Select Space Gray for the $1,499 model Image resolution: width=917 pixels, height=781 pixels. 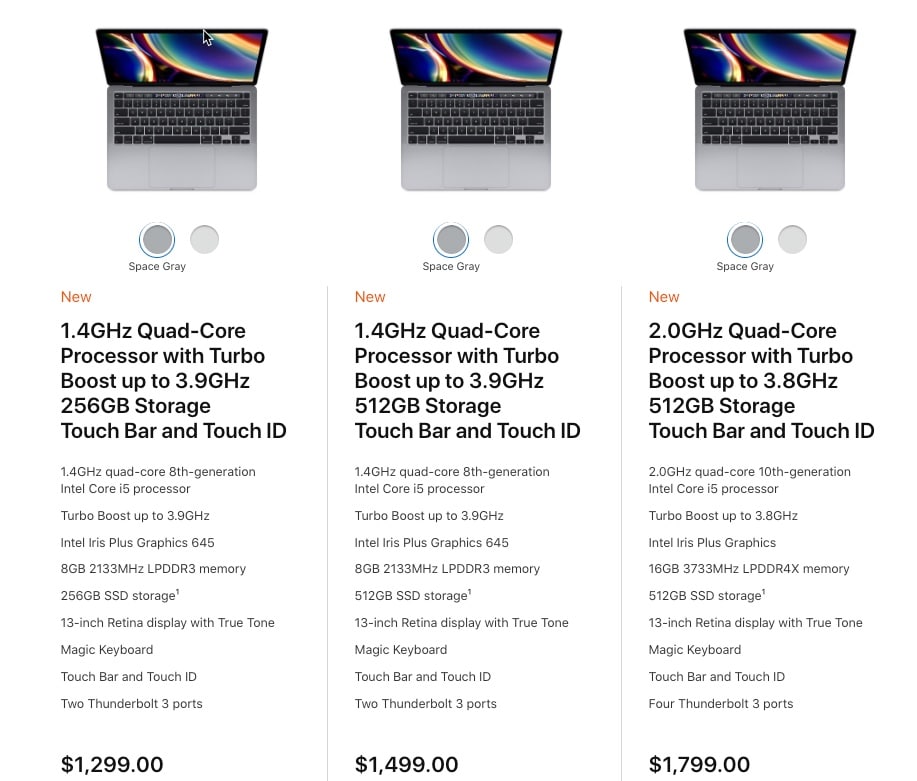tap(451, 240)
